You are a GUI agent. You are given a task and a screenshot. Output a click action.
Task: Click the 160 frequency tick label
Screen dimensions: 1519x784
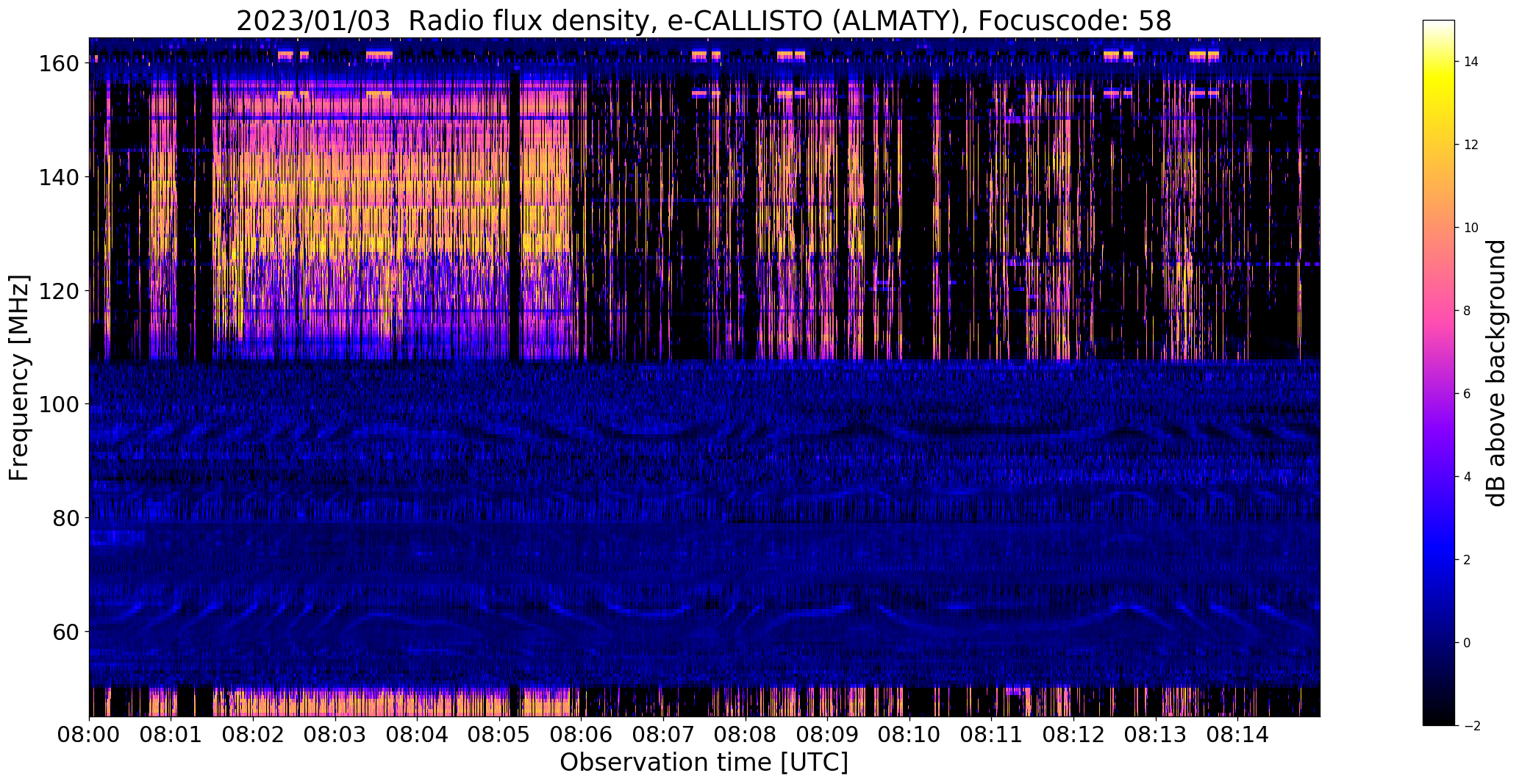tap(59, 63)
